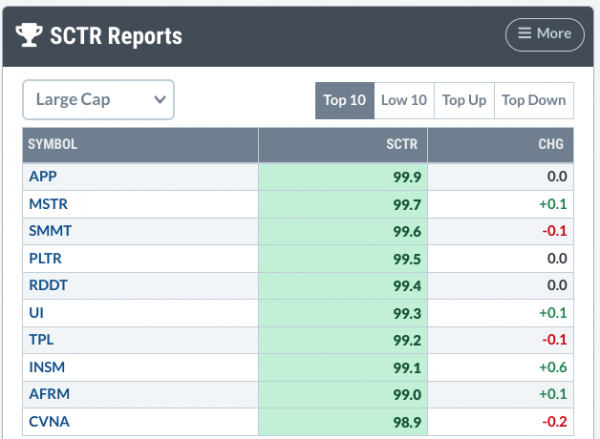Open the More menu button
This screenshot has width=600, height=439.
545,34
